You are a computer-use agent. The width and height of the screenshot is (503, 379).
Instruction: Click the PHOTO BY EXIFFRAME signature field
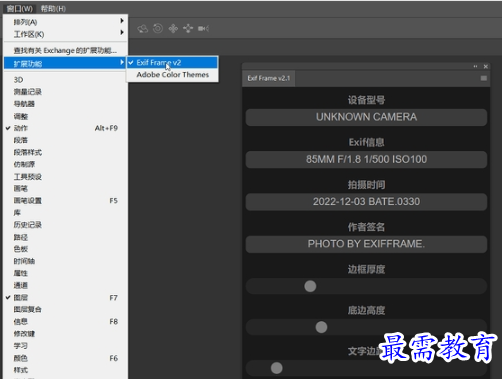[x=366, y=244]
